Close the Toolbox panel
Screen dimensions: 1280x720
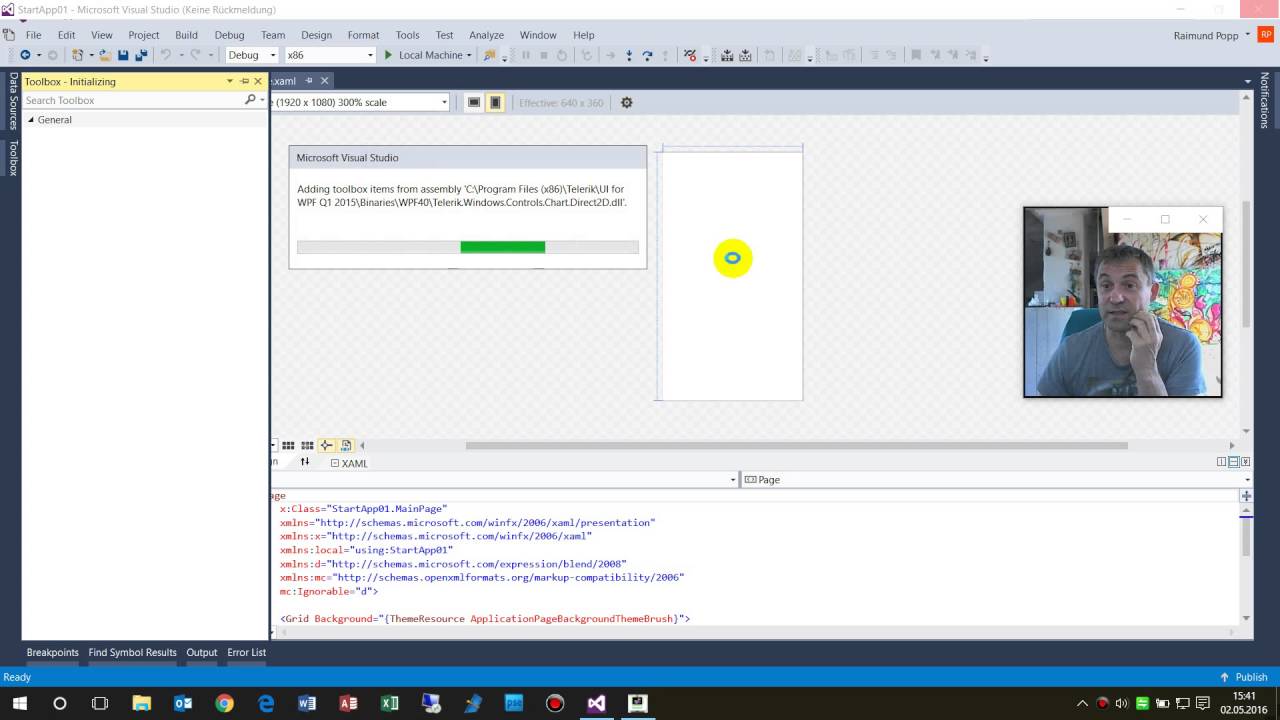(258, 81)
